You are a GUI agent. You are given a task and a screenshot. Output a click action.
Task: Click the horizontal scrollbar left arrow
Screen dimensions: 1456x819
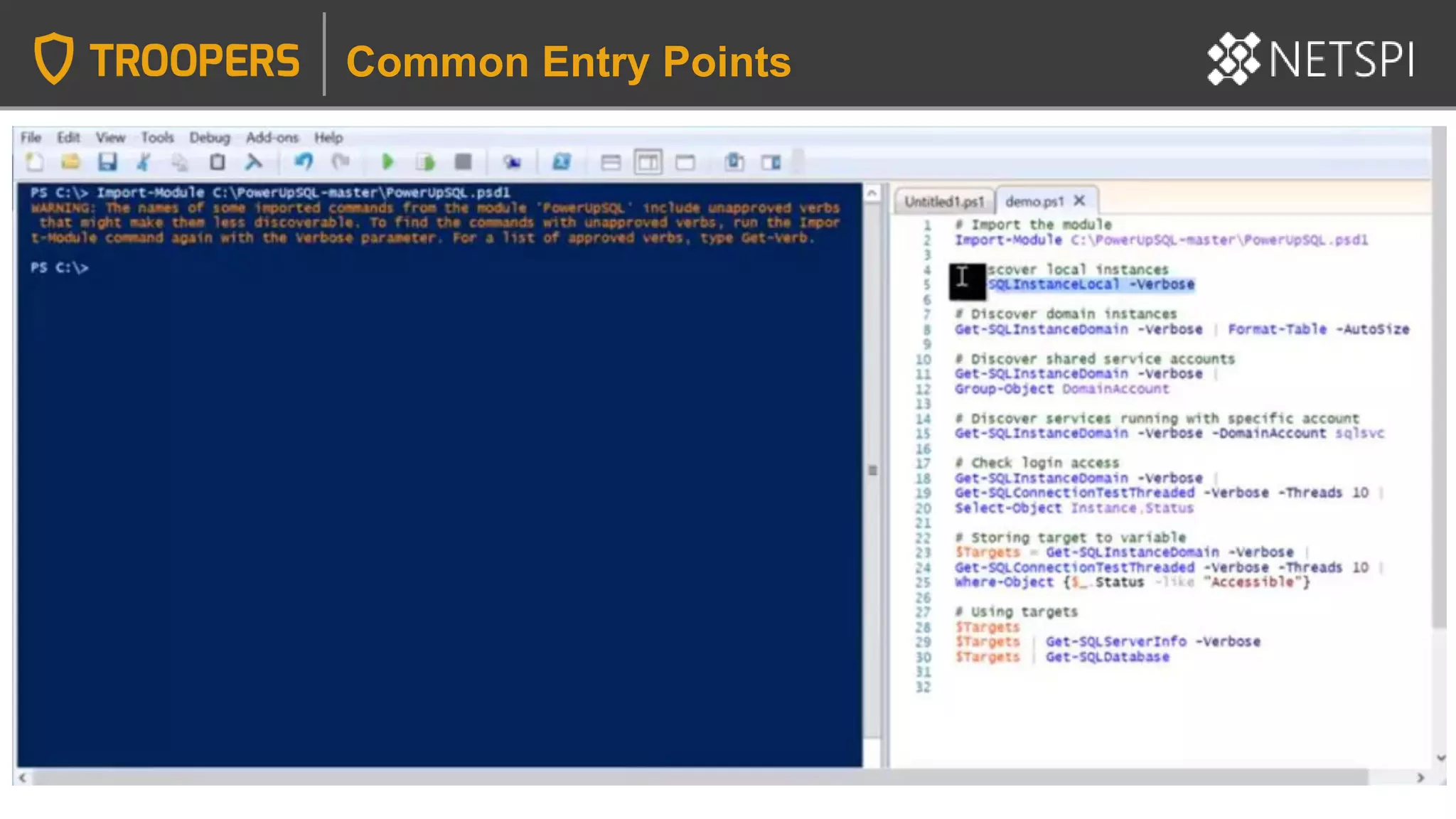pos(23,777)
